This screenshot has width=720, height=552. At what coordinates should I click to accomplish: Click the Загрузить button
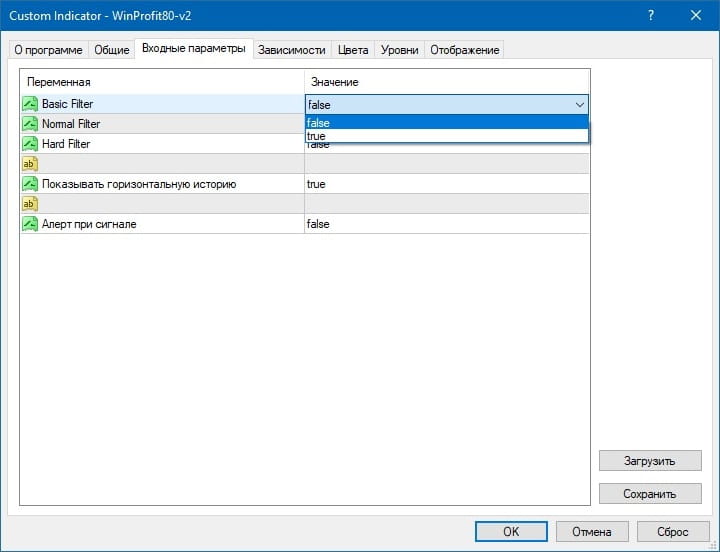(650, 461)
